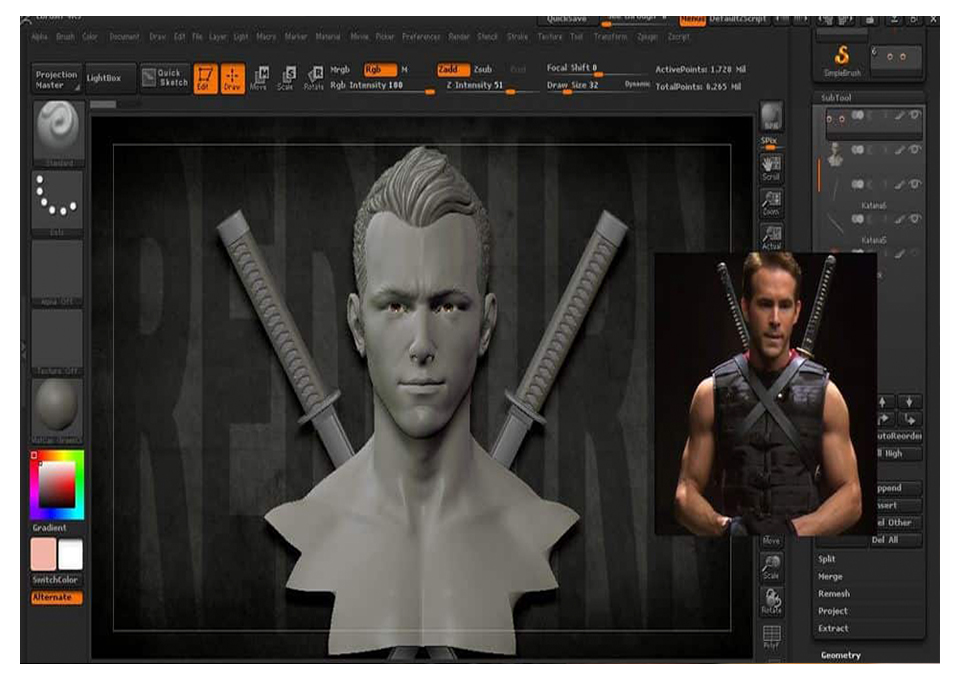The image size is (960, 678).
Task: Toggle eye visibility on the bust subtool
Action: tap(915, 149)
